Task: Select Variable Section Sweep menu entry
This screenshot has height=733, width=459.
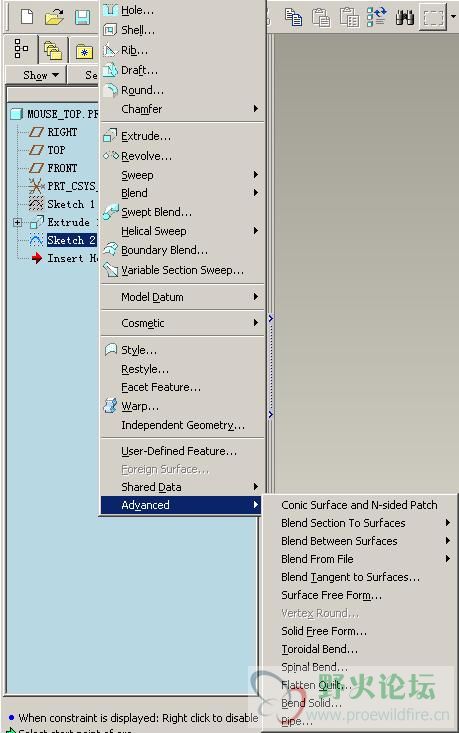Action: (182, 270)
